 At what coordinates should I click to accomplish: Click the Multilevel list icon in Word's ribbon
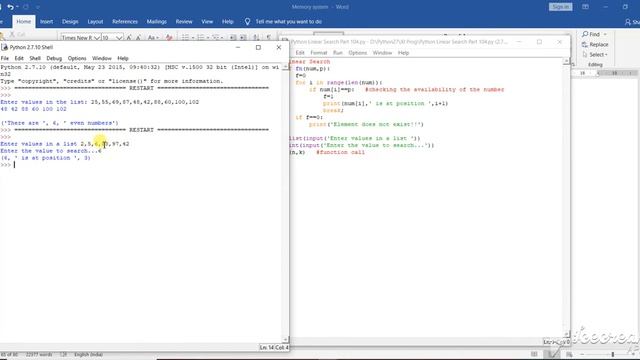pos(216,38)
